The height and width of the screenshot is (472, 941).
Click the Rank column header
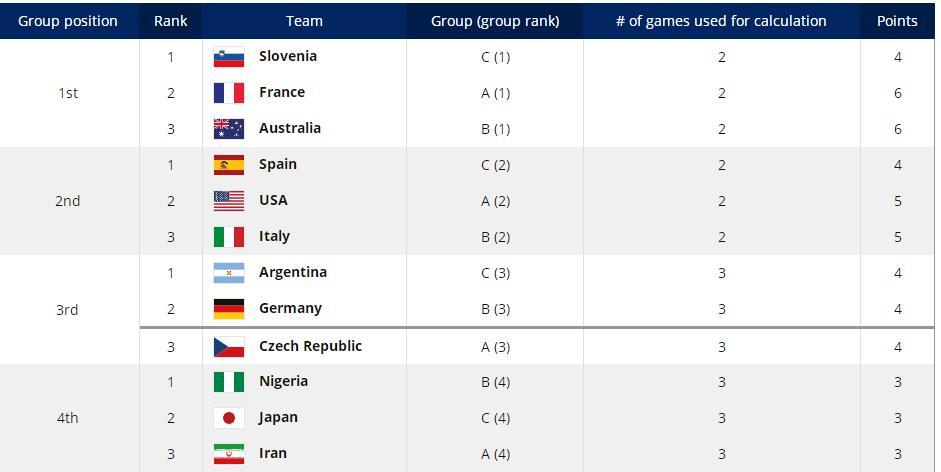pos(170,21)
